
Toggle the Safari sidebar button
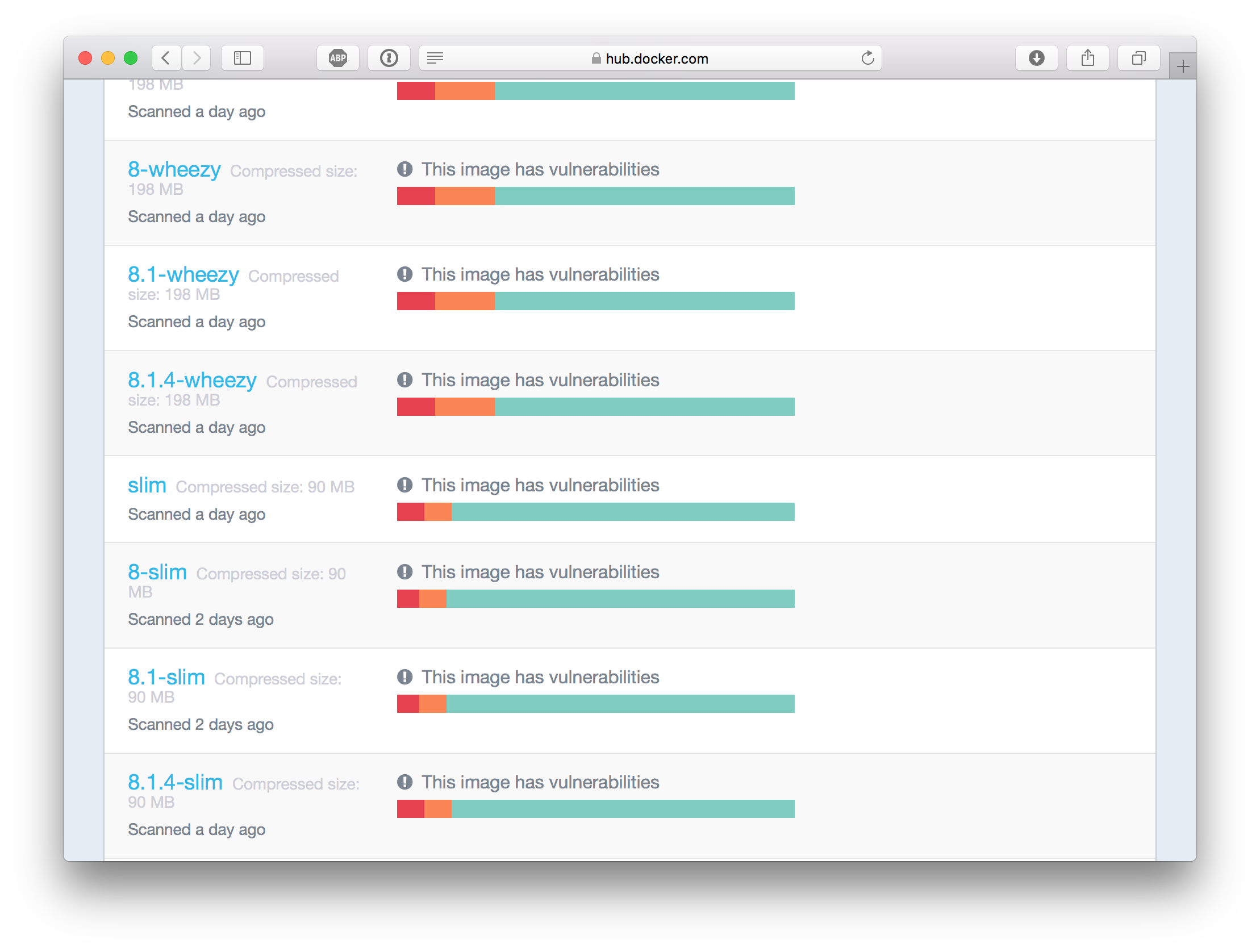click(x=242, y=58)
